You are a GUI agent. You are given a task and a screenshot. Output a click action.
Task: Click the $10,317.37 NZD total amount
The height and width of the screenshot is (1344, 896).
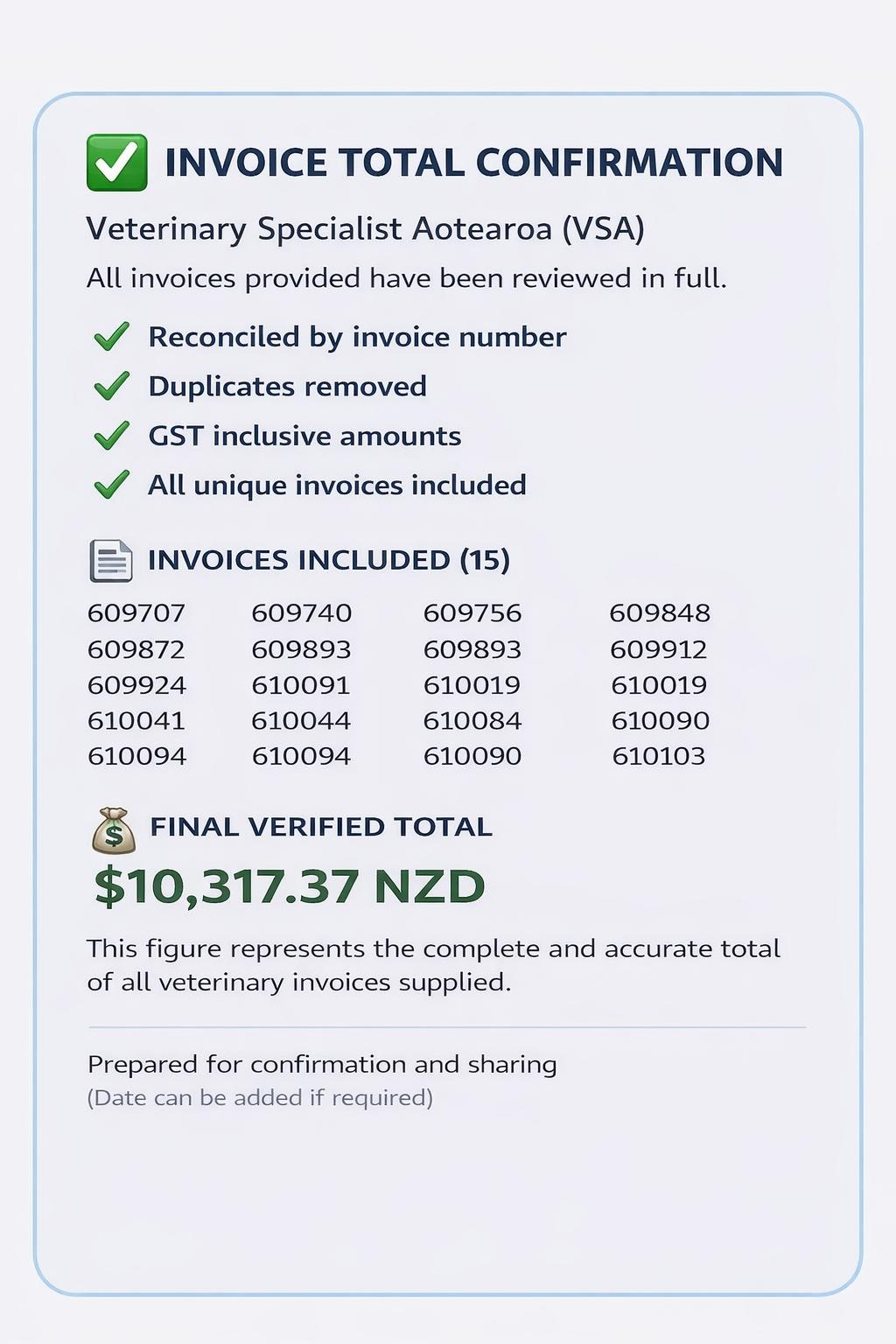(x=290, y=886)
